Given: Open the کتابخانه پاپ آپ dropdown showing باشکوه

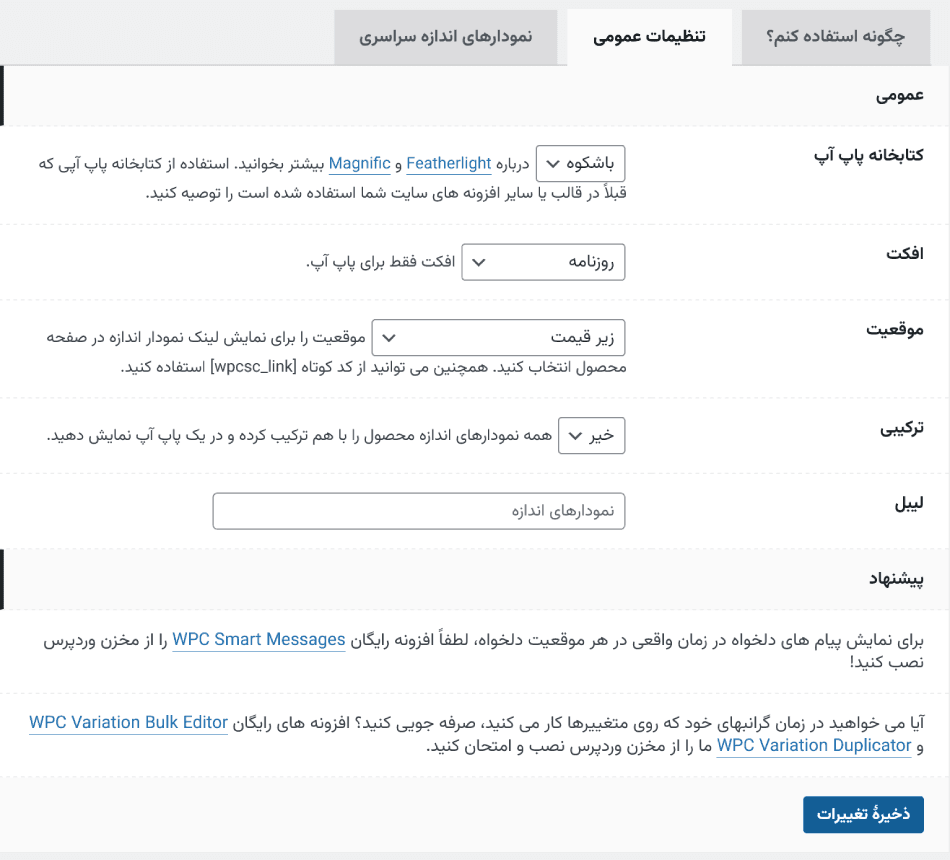Looking at the screenshot, I should [x=580, y=164].
